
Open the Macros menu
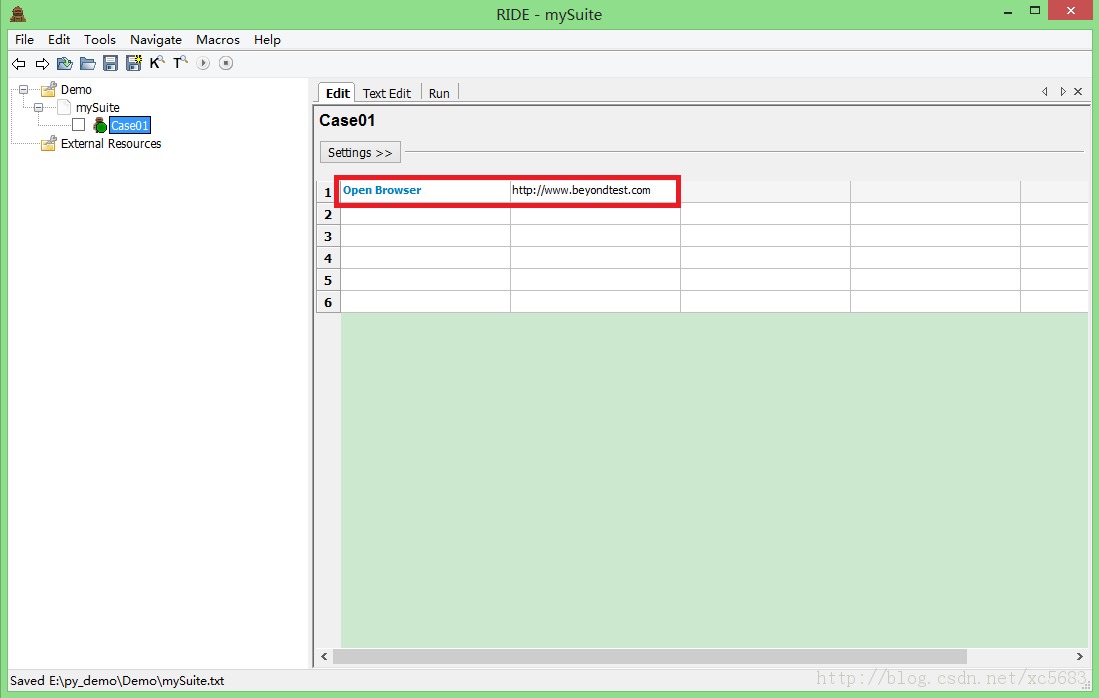click(x=217, y=40)
